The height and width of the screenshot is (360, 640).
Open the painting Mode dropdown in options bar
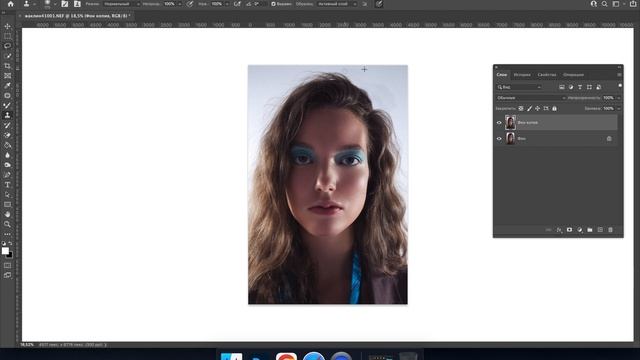pyautogui.click(x=121, y=4)
